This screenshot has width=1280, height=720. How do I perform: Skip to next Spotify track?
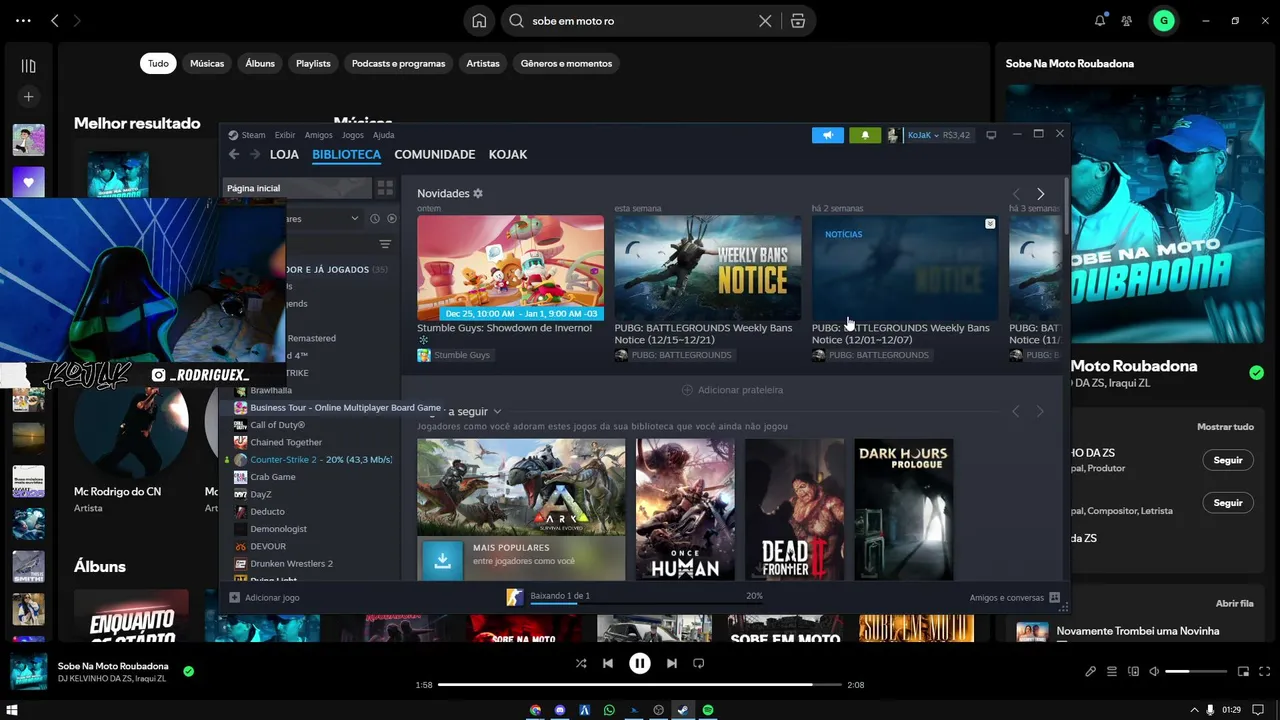[672, 663]
